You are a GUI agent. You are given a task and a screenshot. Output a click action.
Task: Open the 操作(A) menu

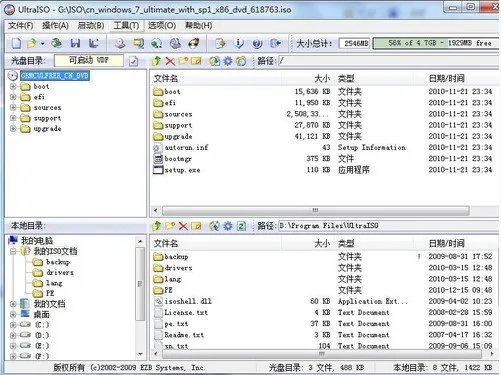pos(55,26)
